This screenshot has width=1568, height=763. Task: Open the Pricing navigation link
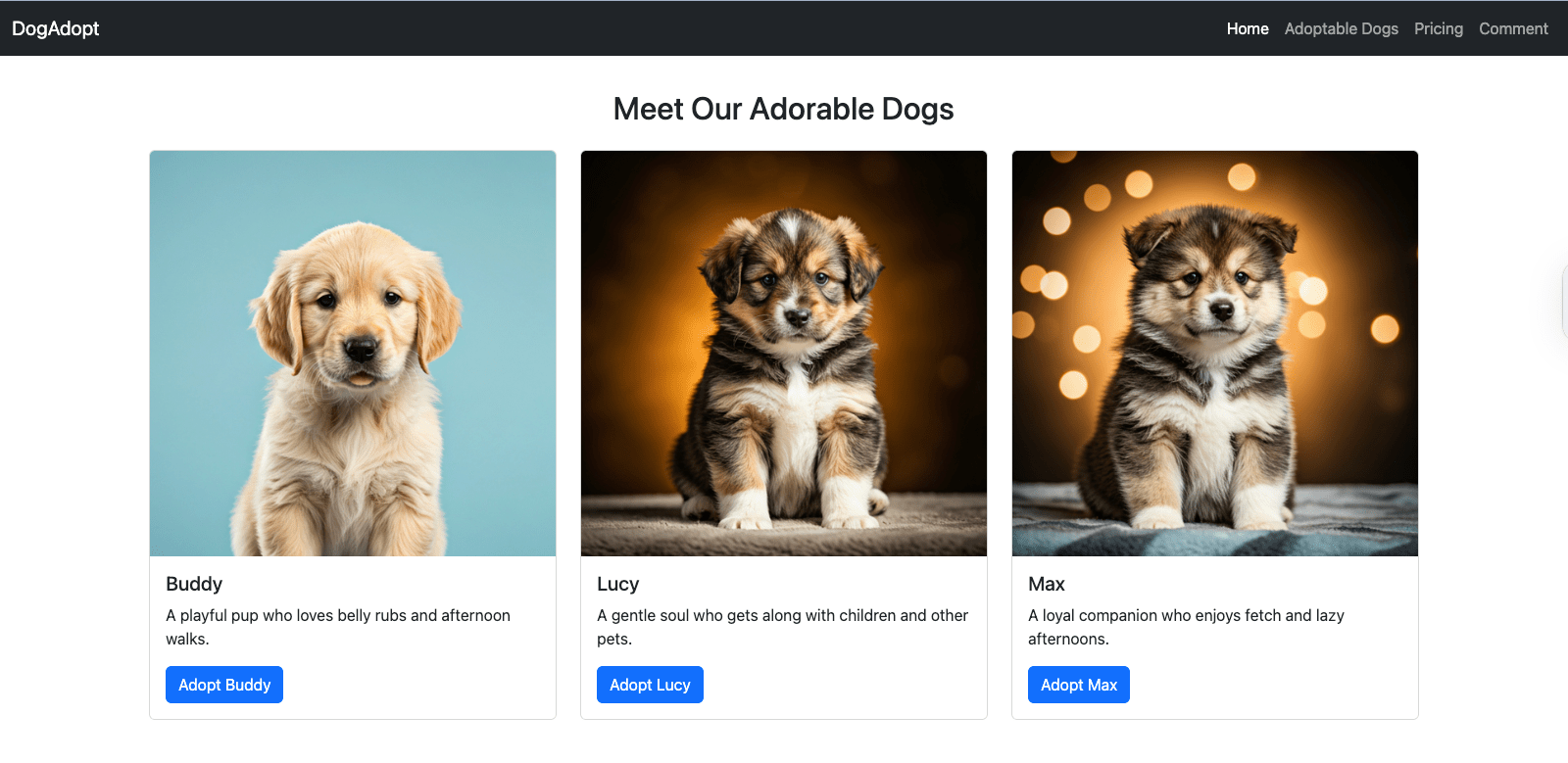tap(1438, 28)
